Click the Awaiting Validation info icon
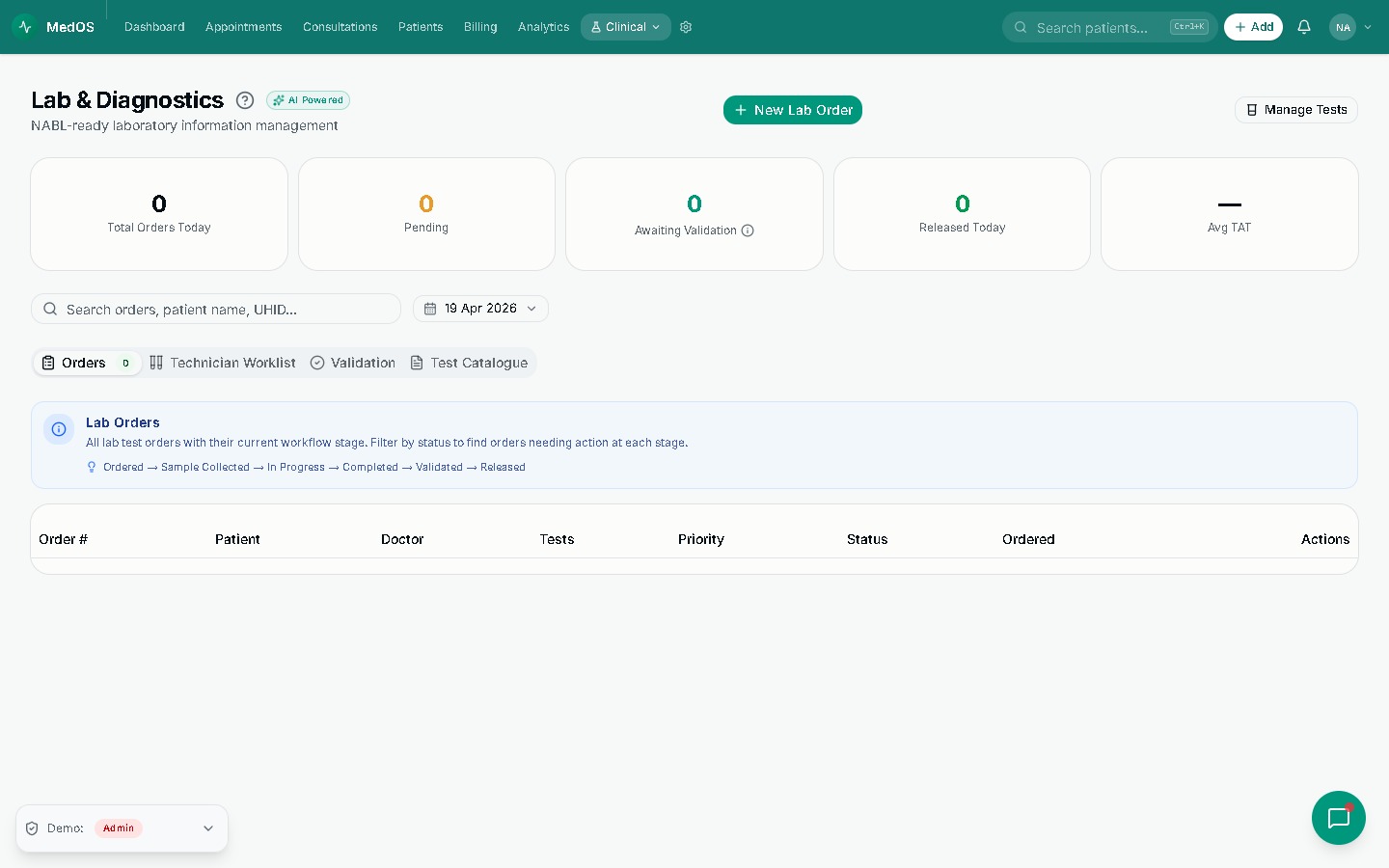 (748, 231)
